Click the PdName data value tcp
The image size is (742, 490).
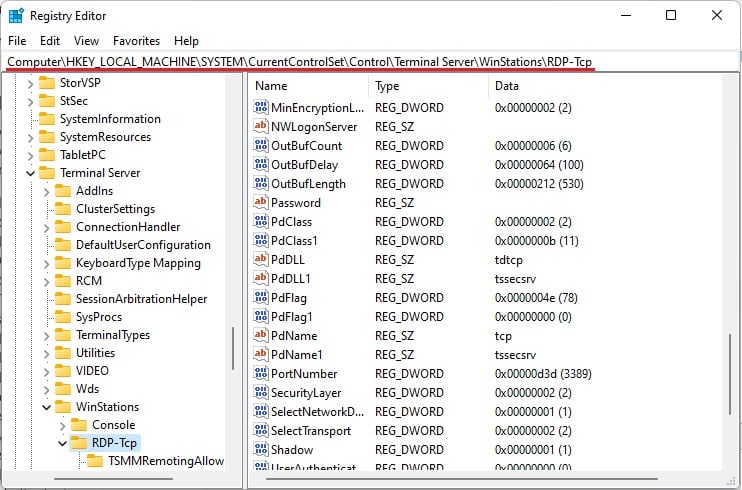coord(503,336)
